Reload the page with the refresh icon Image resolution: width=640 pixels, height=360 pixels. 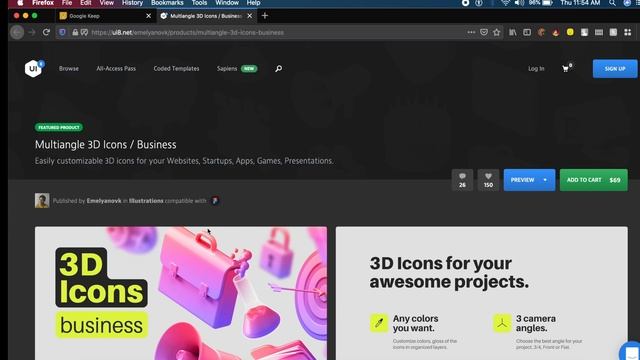(x=46, y=32)
